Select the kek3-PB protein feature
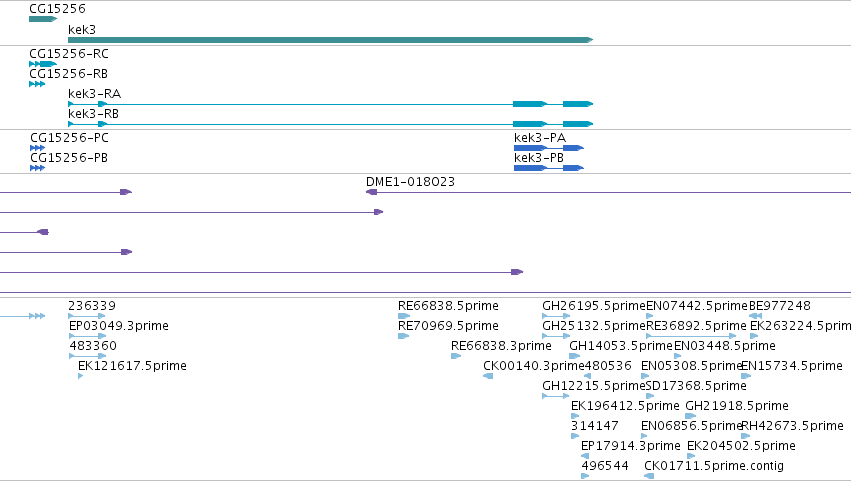 click(549, 168)
